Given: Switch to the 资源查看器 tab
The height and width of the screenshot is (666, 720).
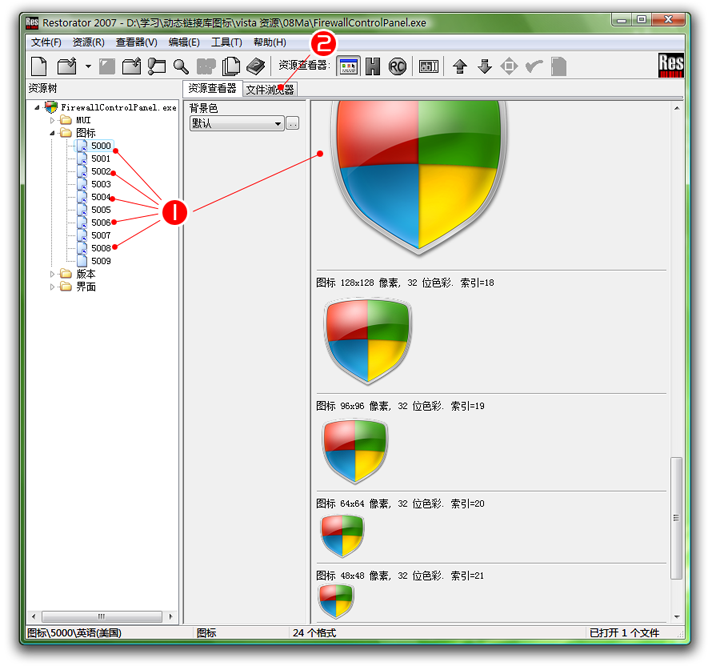Looking at the screenshot, I should click(x=212, y=88).
